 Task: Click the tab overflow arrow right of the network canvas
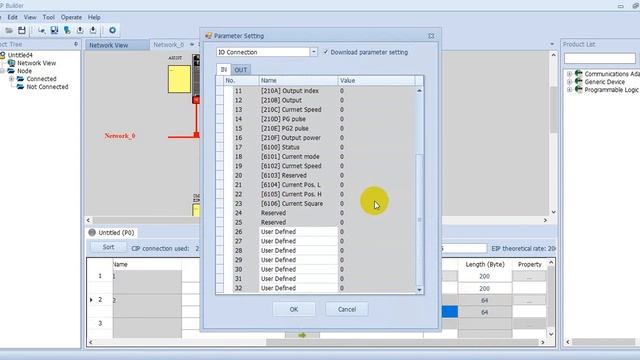pos(552,44)
